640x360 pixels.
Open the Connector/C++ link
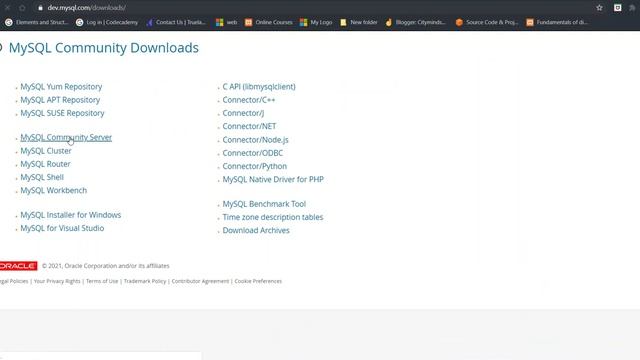pos(249,100)
